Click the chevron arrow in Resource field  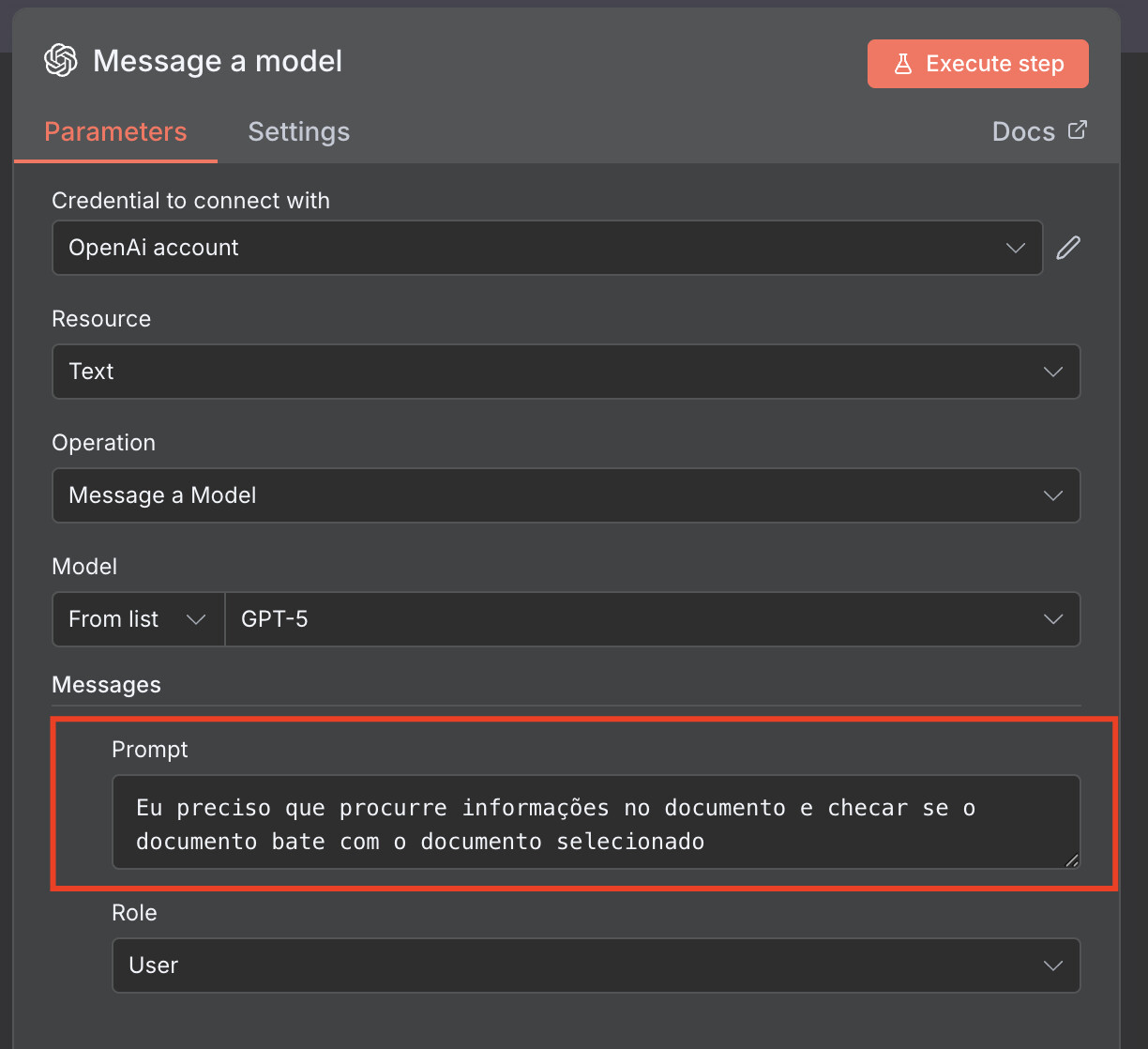pos(1052,372)
